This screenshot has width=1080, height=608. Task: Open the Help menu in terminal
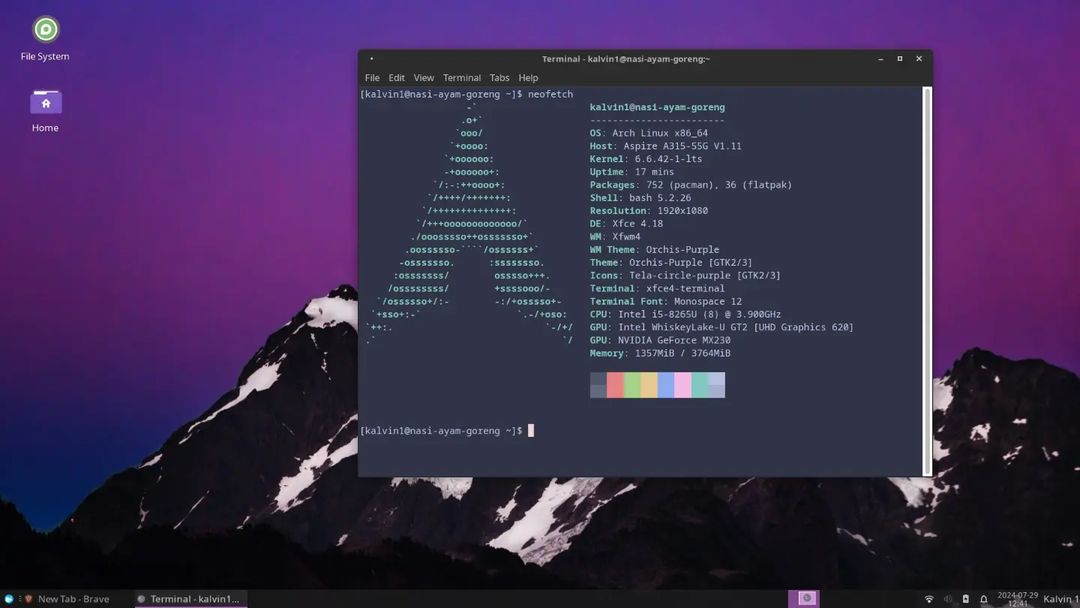(528, 78)
